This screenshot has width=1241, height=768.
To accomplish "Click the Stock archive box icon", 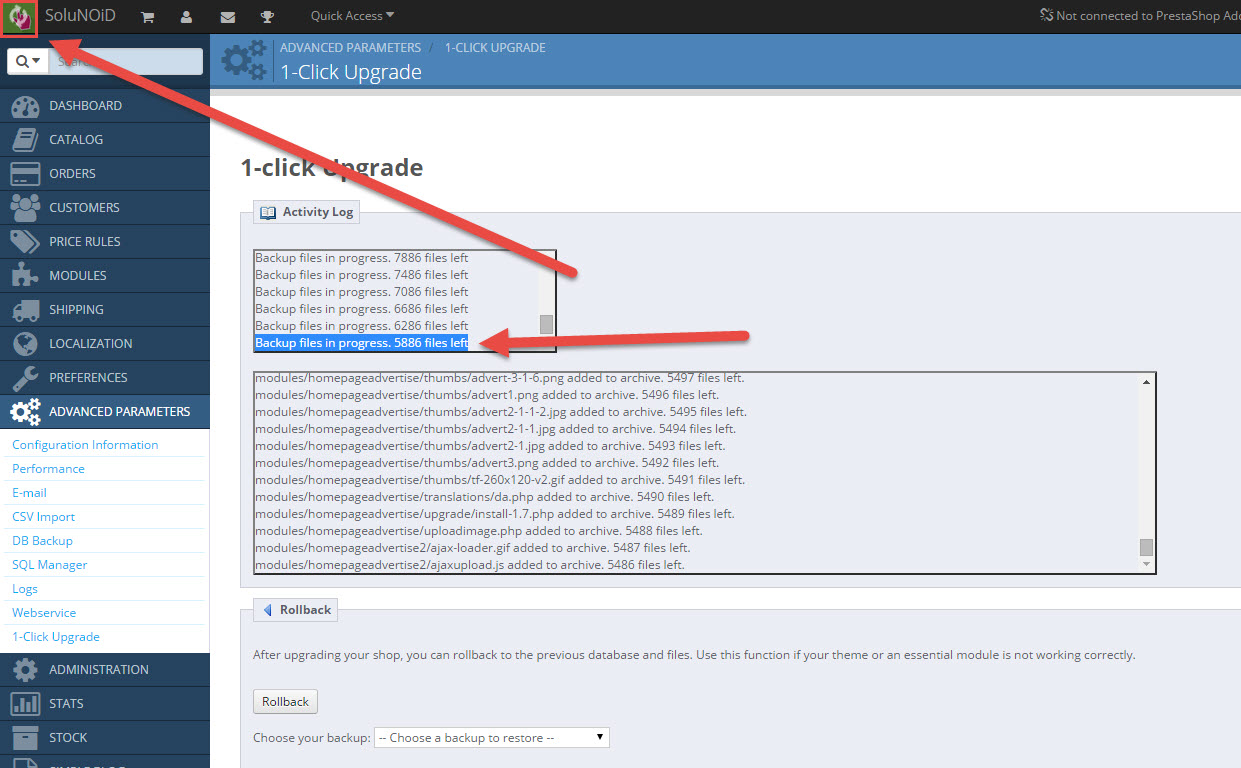I will pos(24,738).
